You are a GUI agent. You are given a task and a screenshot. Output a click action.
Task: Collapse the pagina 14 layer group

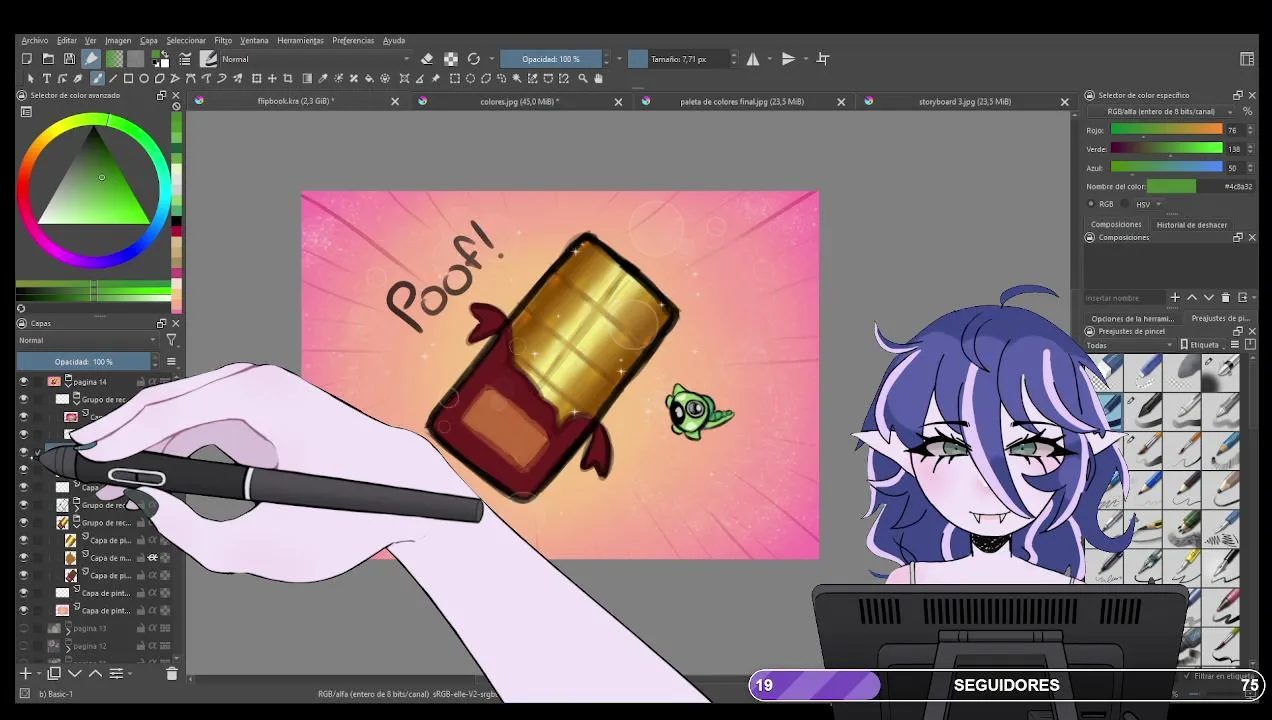68,385
